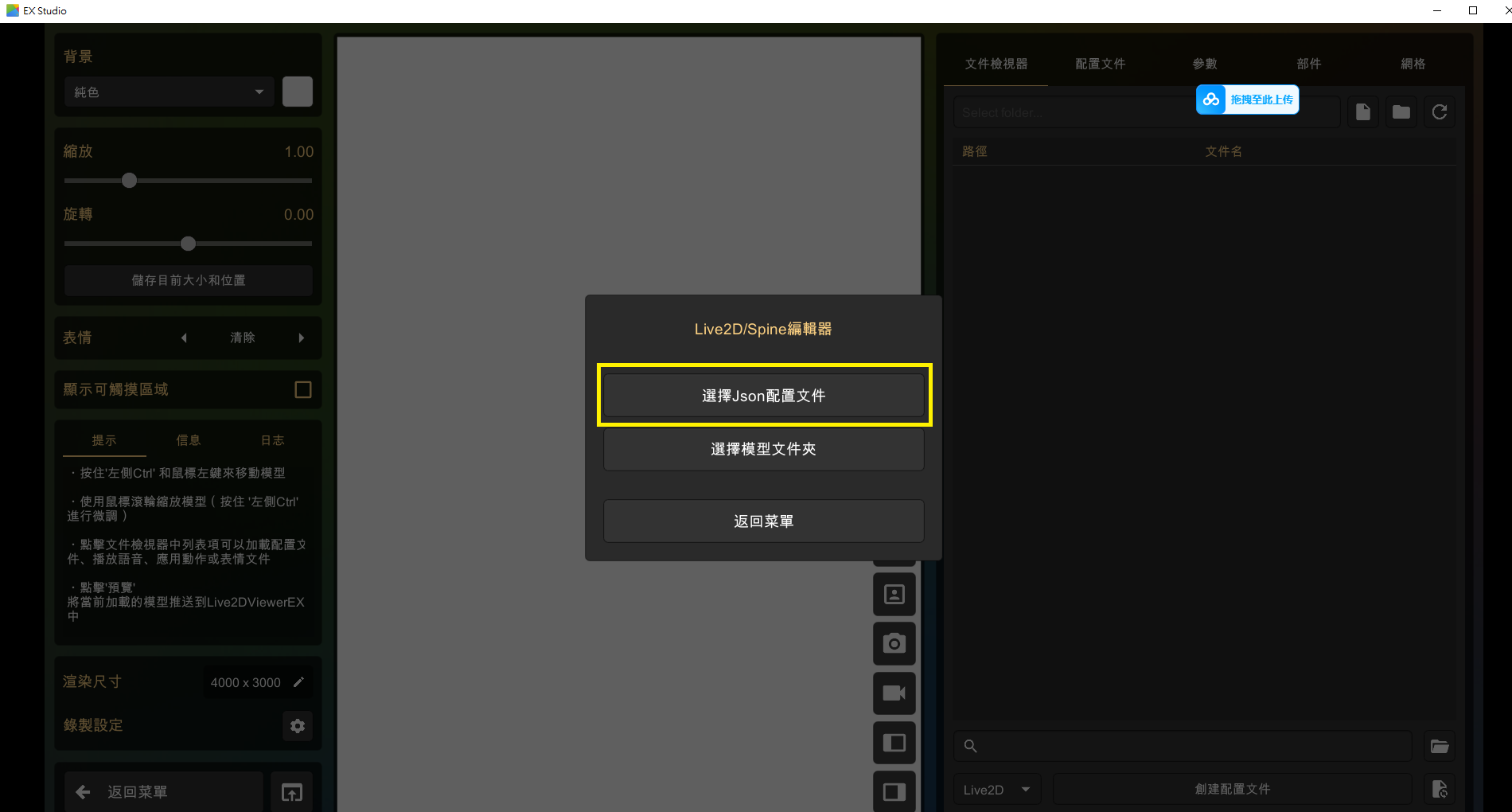
Task: Enable the show touchable areas checkbox
Action: 302,389
